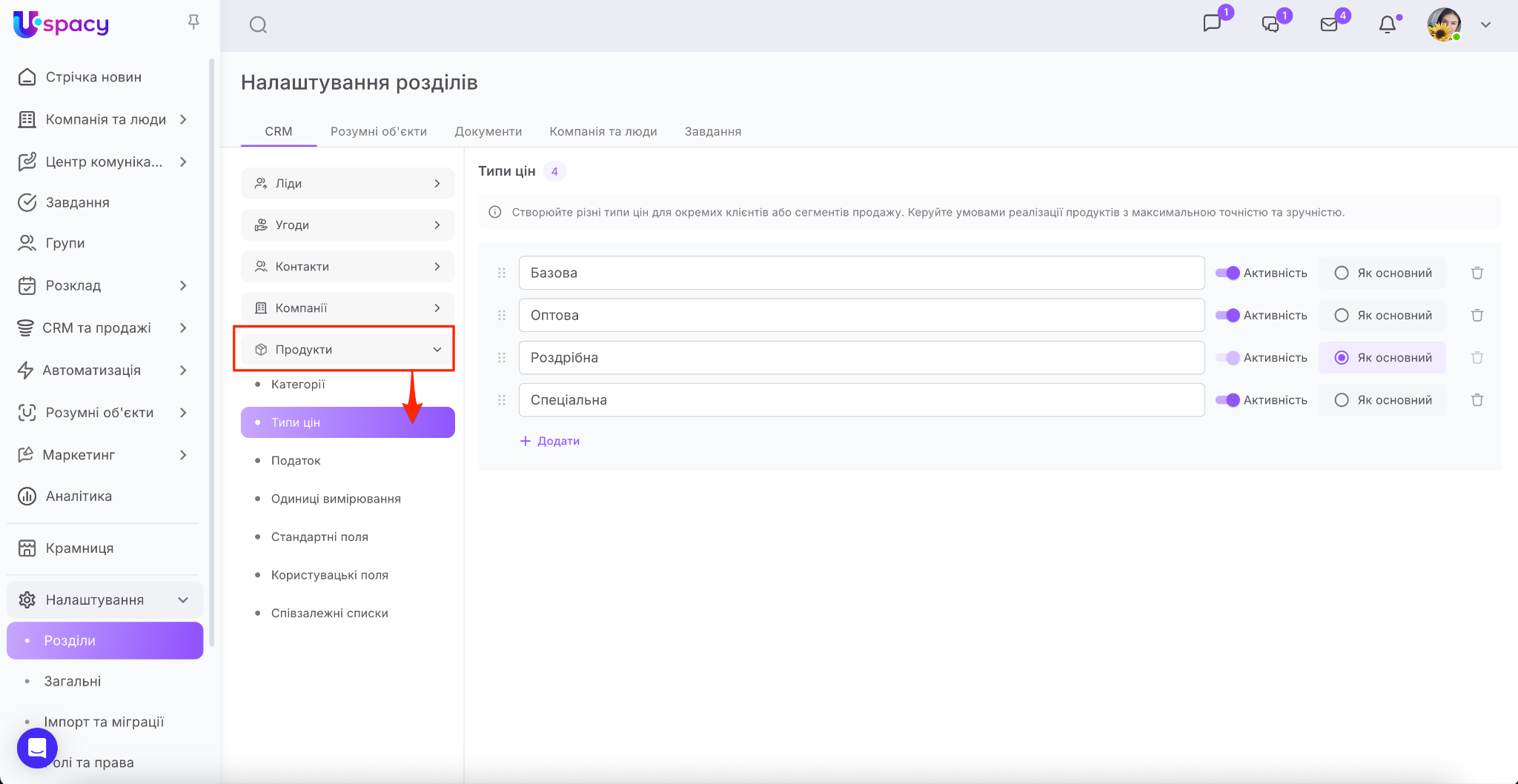Open the mail envelope icon

(1329, 24)
